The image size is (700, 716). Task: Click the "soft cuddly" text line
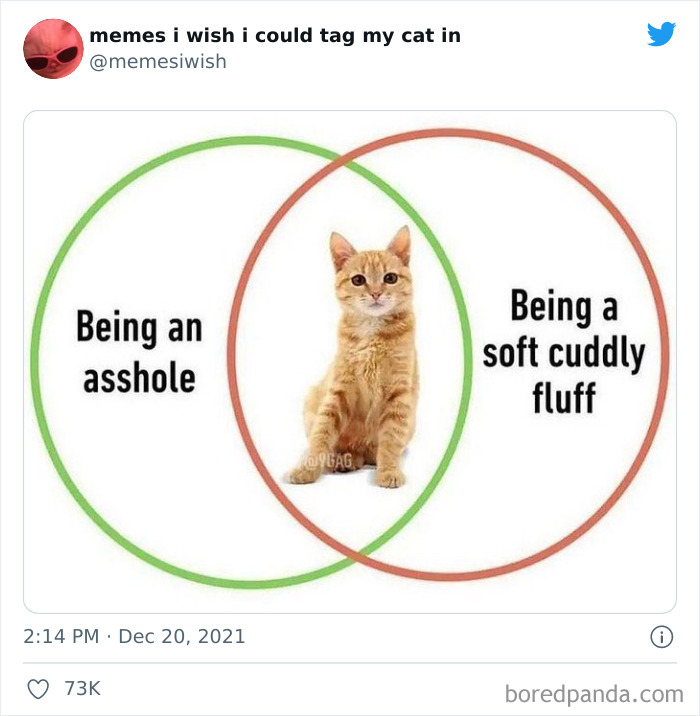[564, 354]
